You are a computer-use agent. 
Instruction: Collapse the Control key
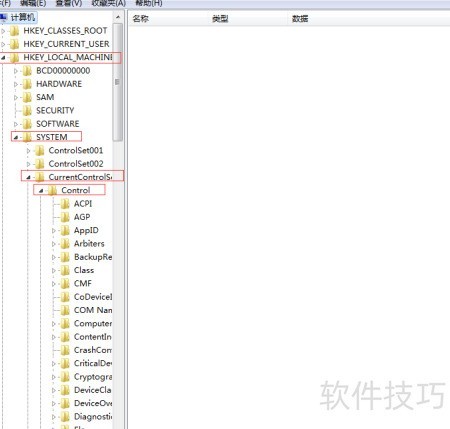[x=41, y=191]
